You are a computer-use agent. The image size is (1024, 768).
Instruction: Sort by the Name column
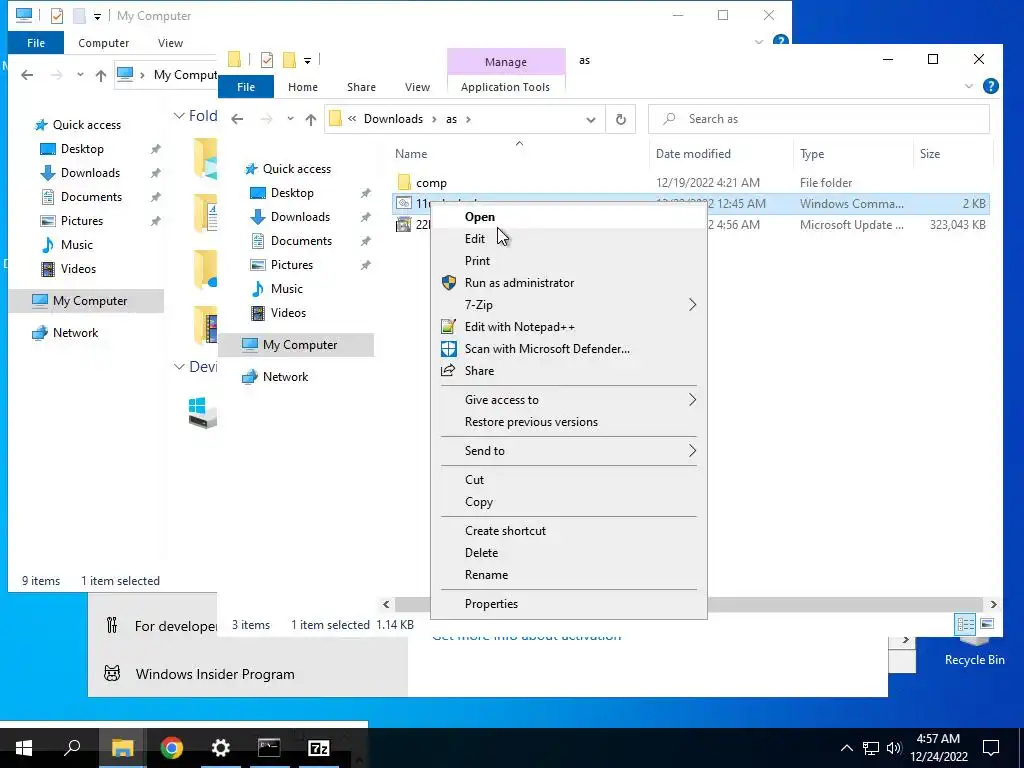click(520, 154)
